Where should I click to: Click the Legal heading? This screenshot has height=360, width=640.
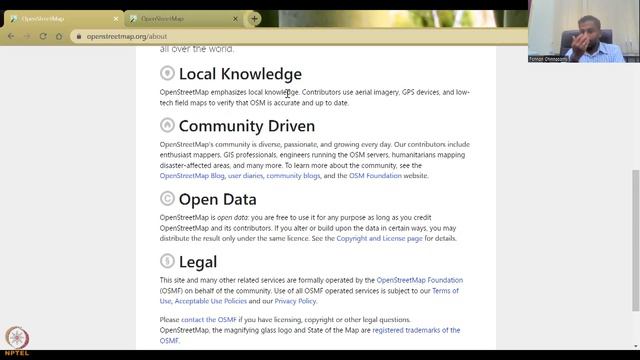198,262
